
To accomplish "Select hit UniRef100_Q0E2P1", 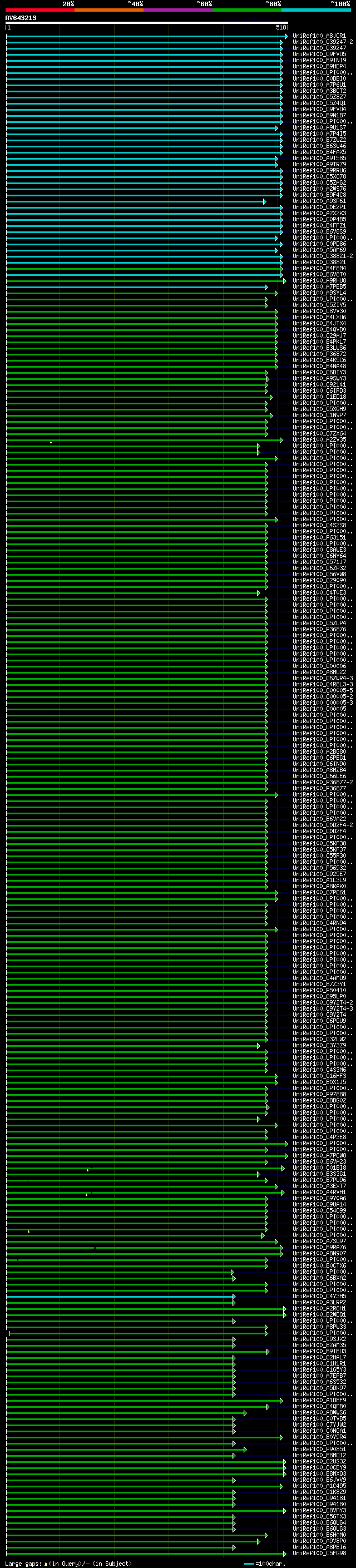I will click(319, 207).
